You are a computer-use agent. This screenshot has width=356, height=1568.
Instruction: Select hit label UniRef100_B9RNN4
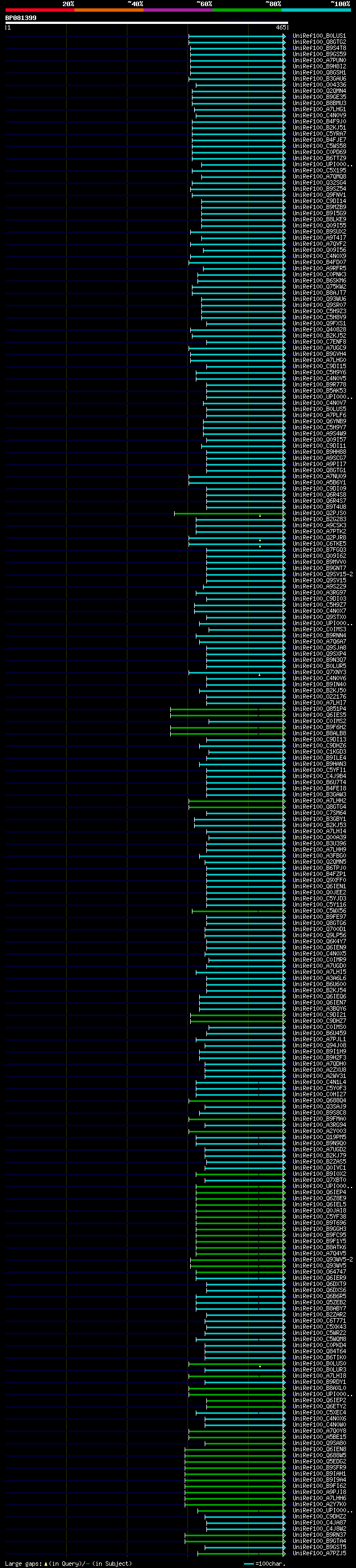click(x=319, y=635)
